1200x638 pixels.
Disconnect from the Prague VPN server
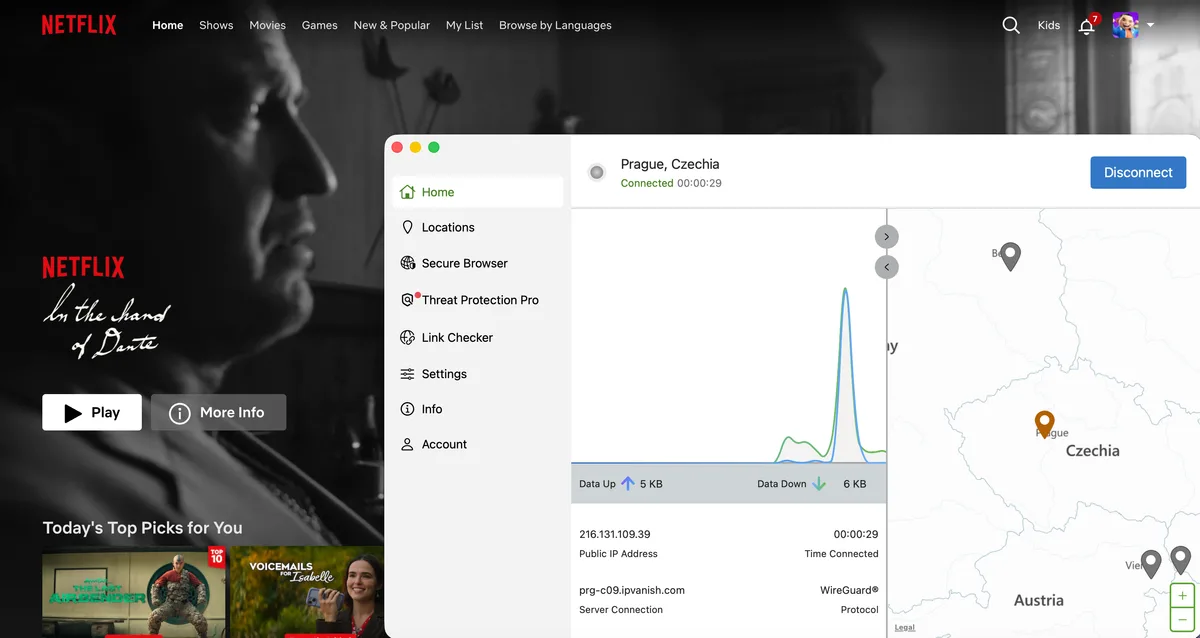coord(1138,172)
